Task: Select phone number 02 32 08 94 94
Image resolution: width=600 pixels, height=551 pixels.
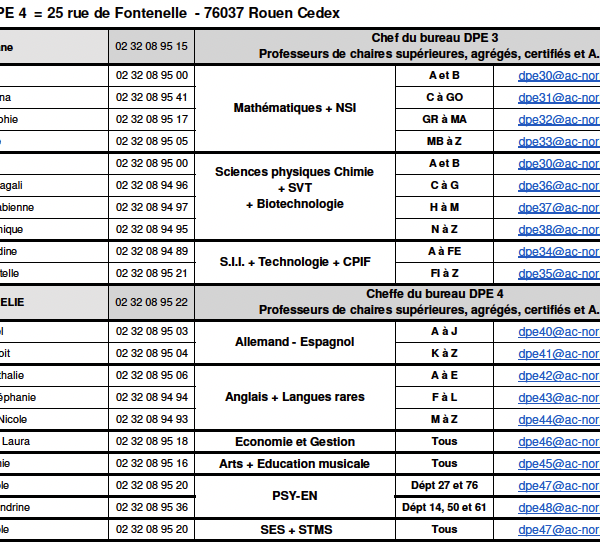Action: coord(152,397)
